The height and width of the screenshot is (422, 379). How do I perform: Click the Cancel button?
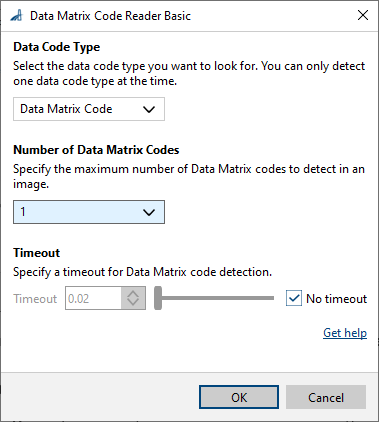coord(326,397)
